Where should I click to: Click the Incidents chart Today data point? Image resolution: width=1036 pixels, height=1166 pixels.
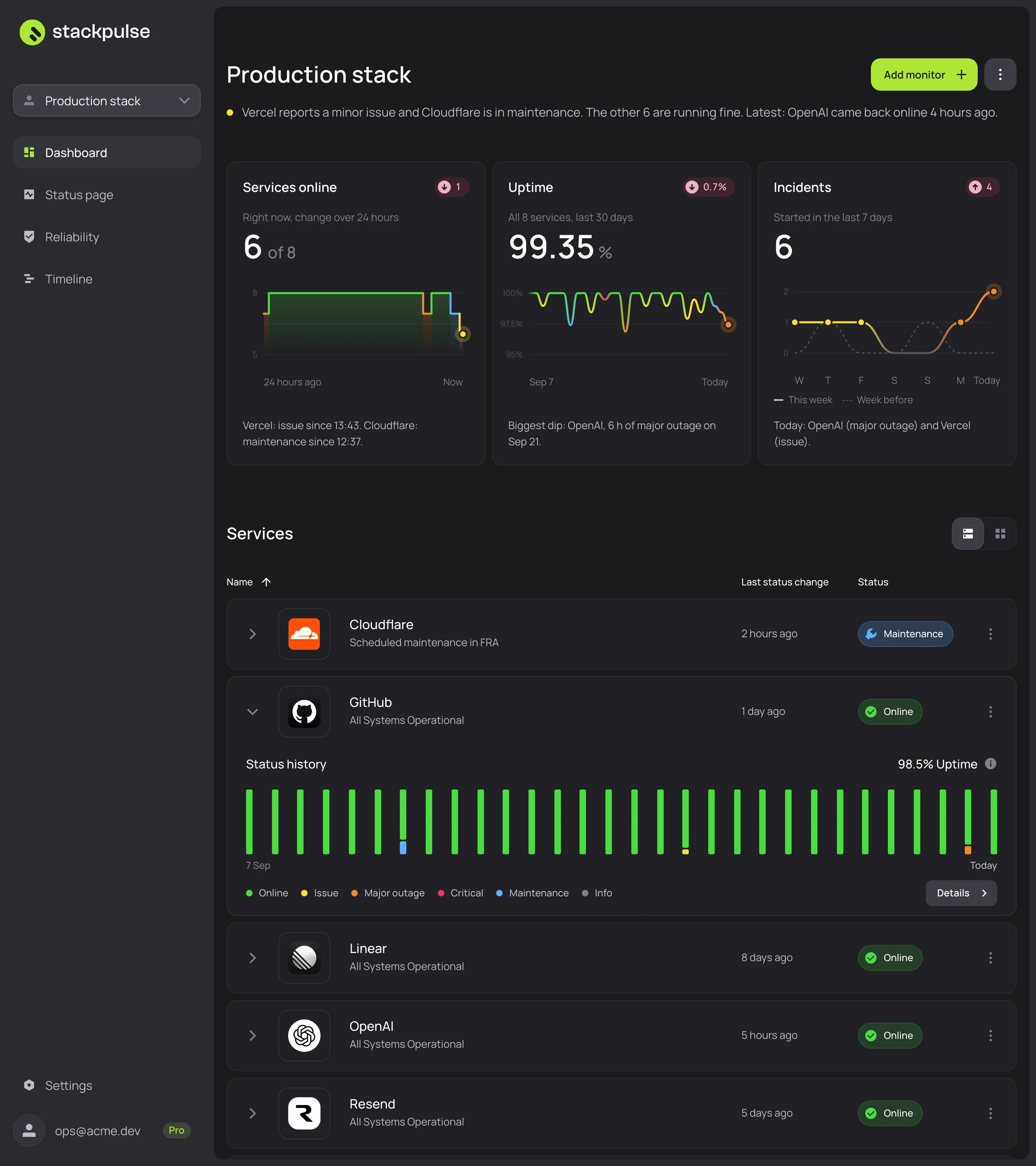click(994, 291)
